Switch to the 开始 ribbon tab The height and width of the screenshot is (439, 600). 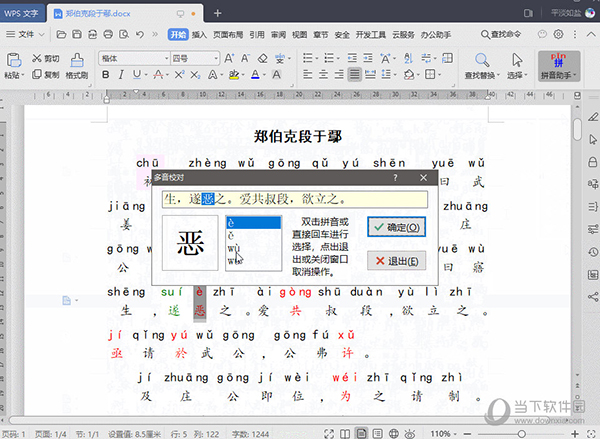pyautogui.click(x=178, y=34)
